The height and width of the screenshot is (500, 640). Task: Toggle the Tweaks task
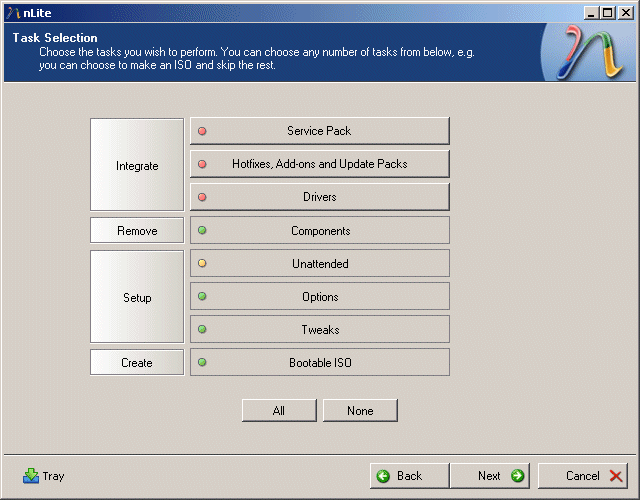320,329
